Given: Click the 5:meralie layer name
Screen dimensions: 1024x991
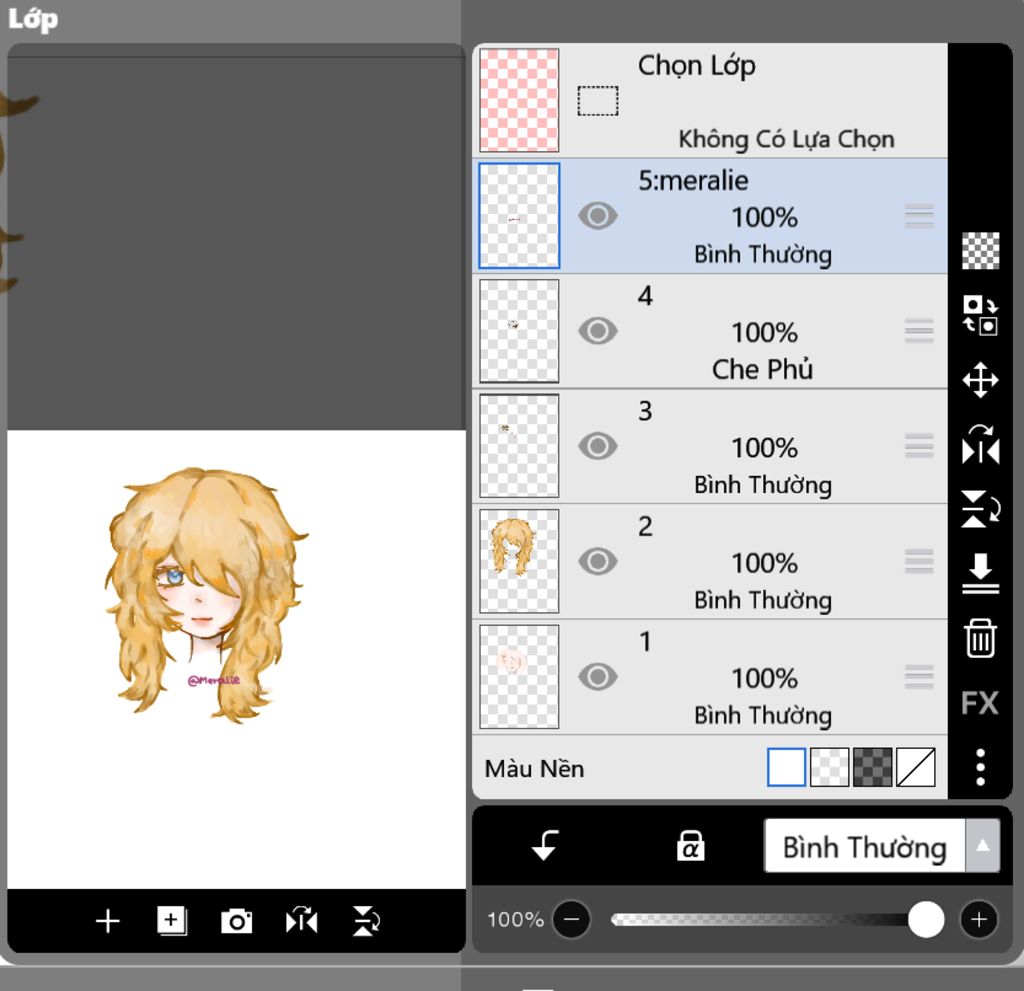Looking at the screenshot, I should click(x=693, y=181).
